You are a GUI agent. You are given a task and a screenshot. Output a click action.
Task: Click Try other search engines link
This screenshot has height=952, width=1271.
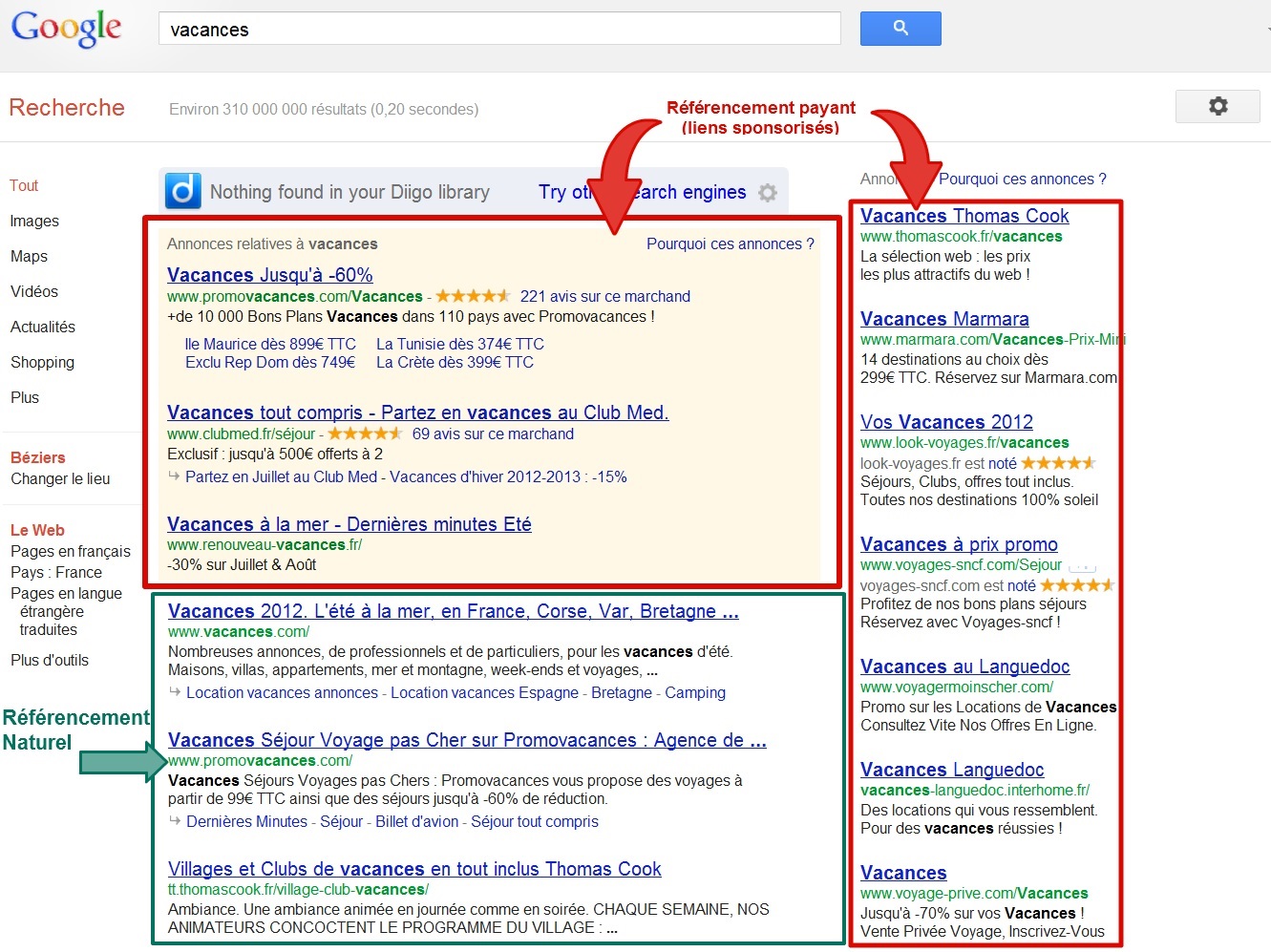tap(642, 192)
